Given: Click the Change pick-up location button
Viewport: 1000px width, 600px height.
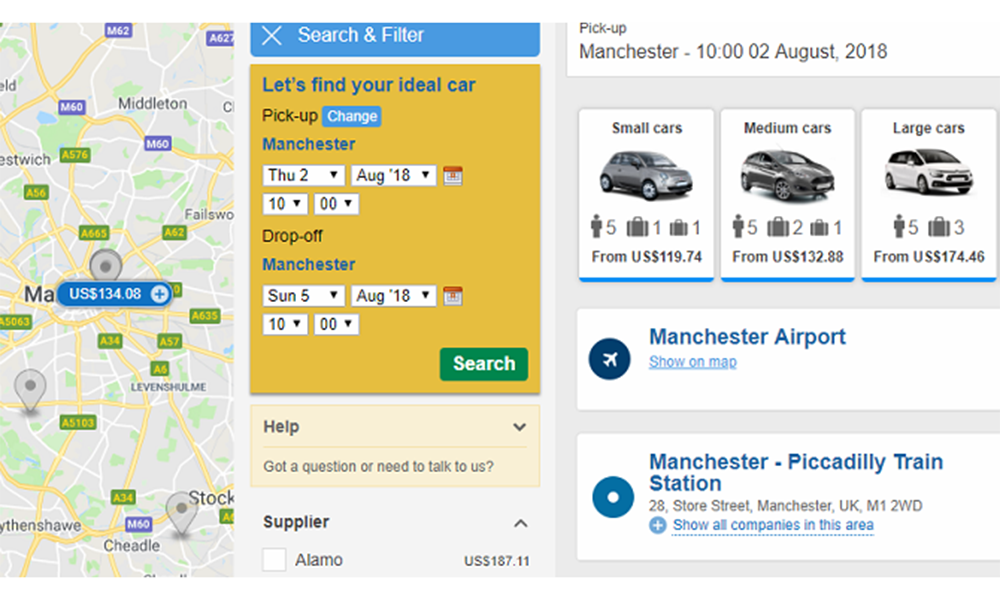Looking at the screenshot, I should [x=352, y=116].
